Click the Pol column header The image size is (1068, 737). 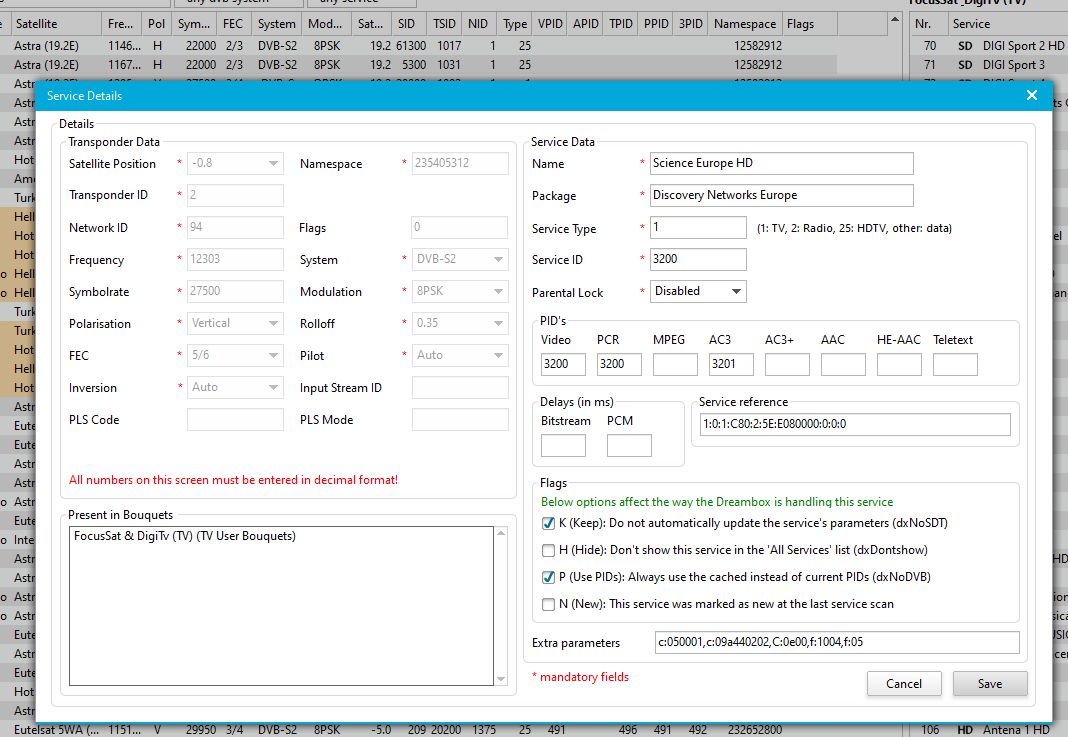pos(157,24)
